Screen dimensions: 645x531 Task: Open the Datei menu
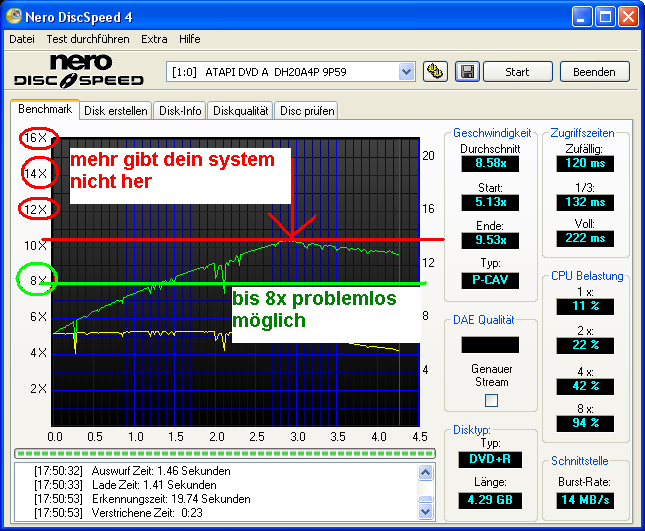pyautogui.click(x=22, y=39)
